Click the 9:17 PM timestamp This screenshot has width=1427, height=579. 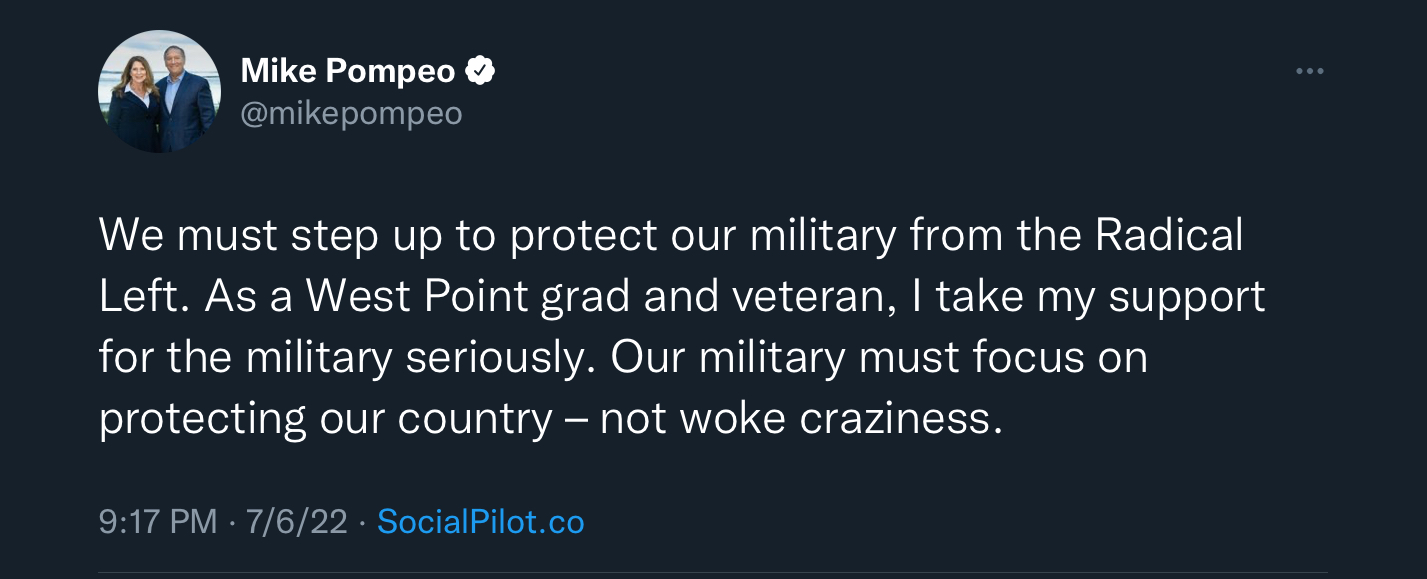(x=158, y=522)
